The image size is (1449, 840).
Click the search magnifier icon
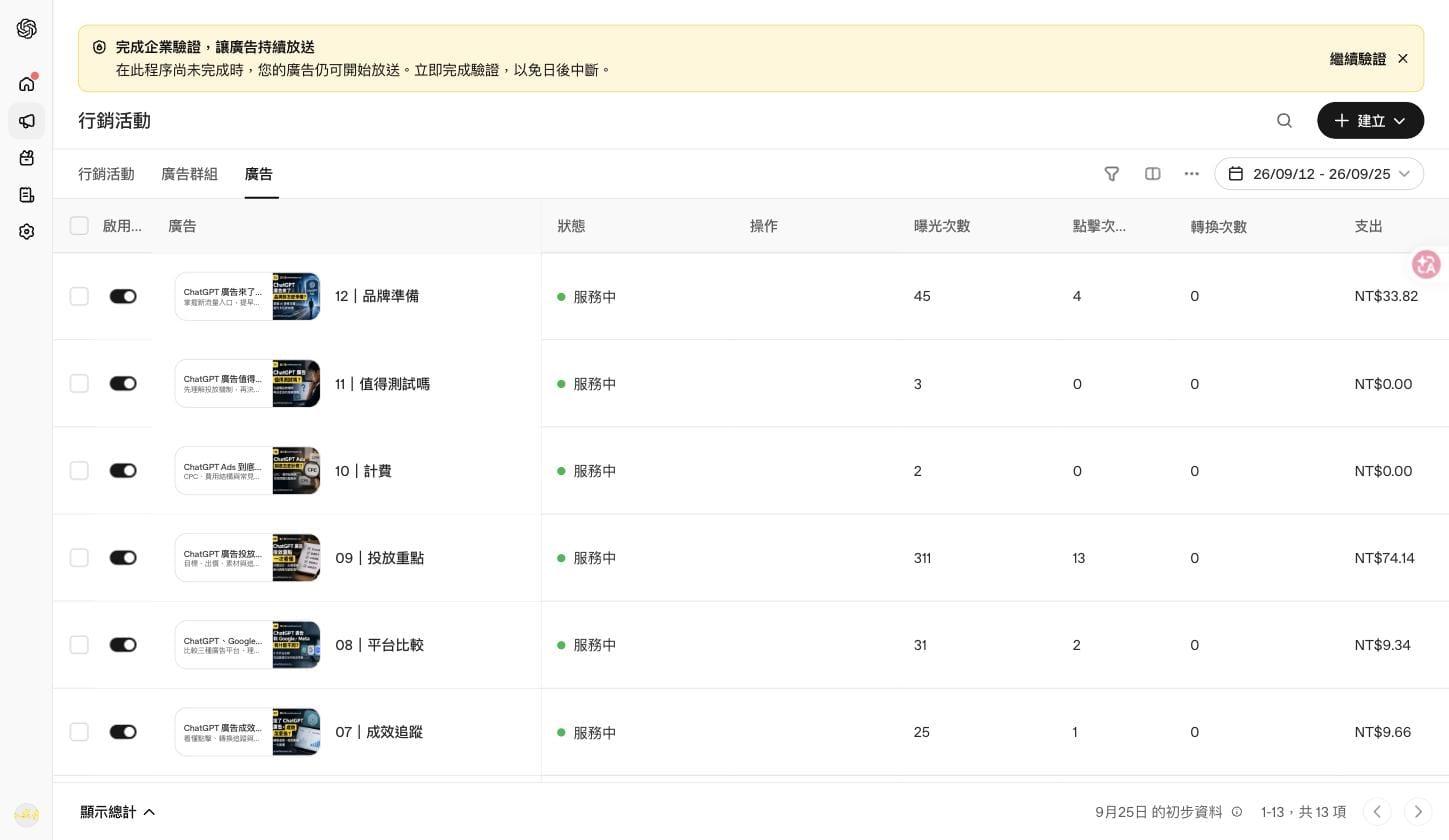click(x=1285, y=121)
